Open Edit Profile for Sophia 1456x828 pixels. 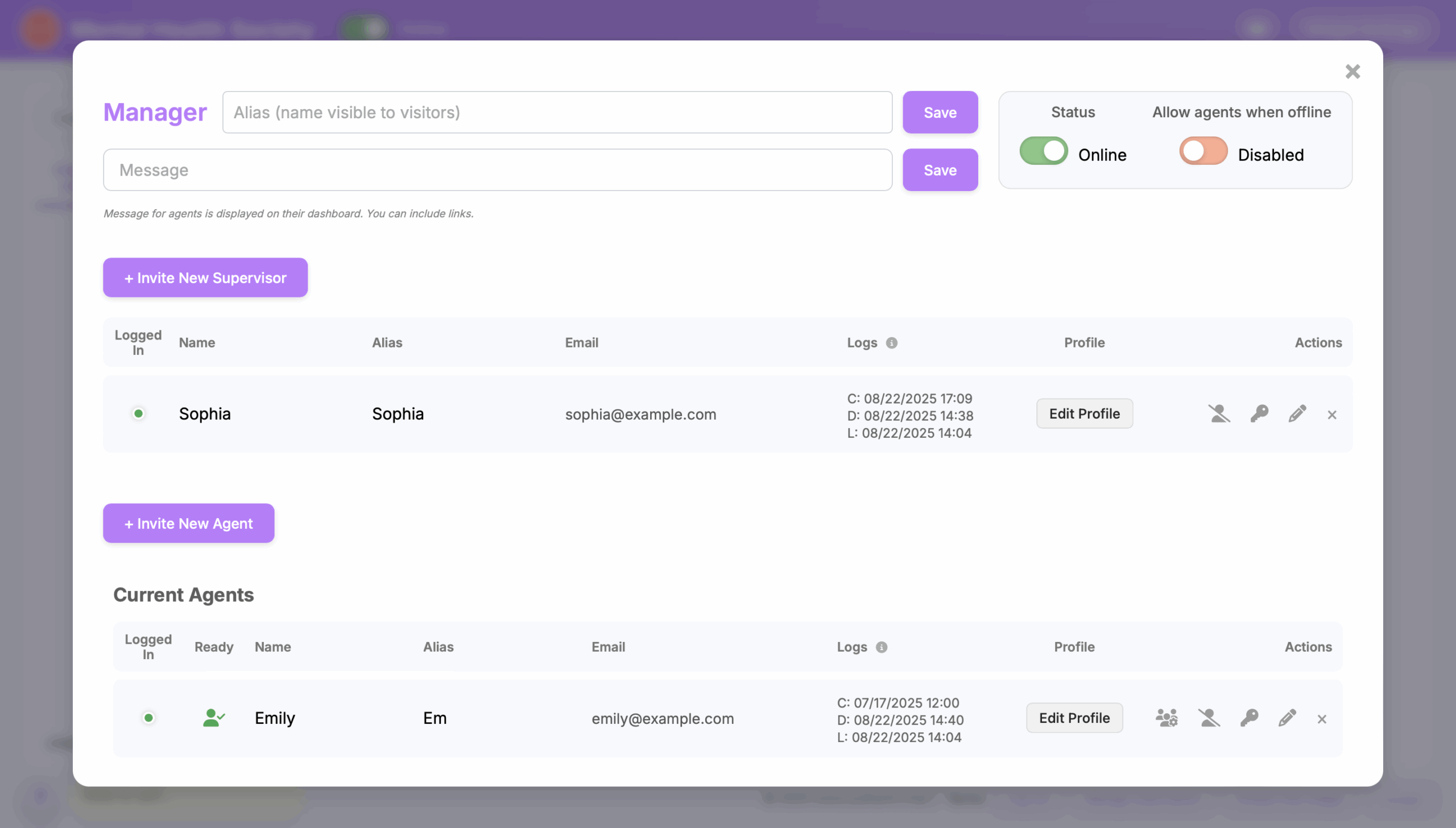(x=1084, y=413)
